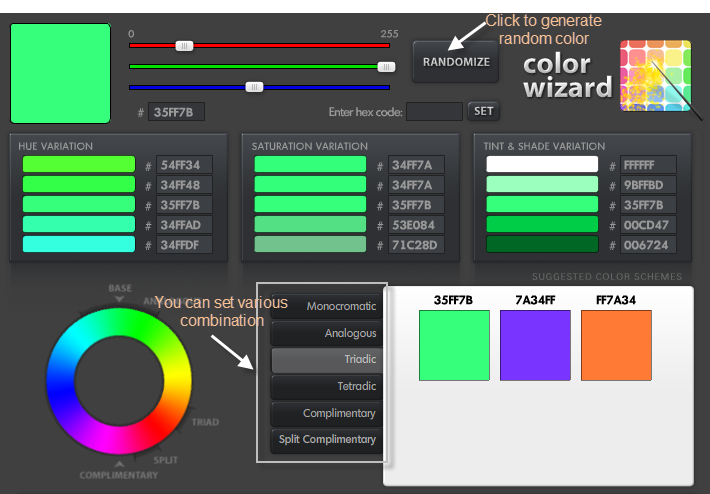Screen dimensions: 710x494
Task: Pick the dark green 006724 shade swatch
Action: pyautogui.click(x=542, y=245)
